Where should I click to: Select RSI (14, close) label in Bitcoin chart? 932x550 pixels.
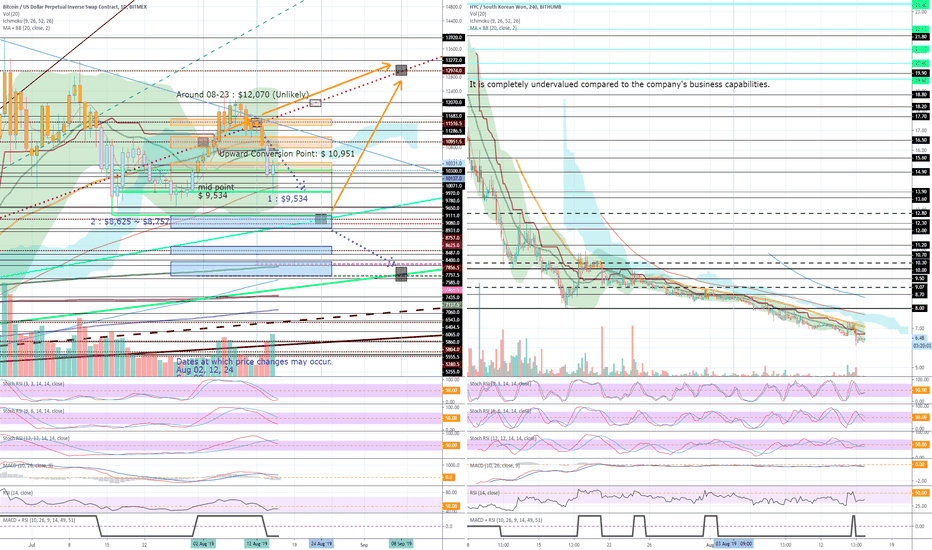[x=18, y=492]
